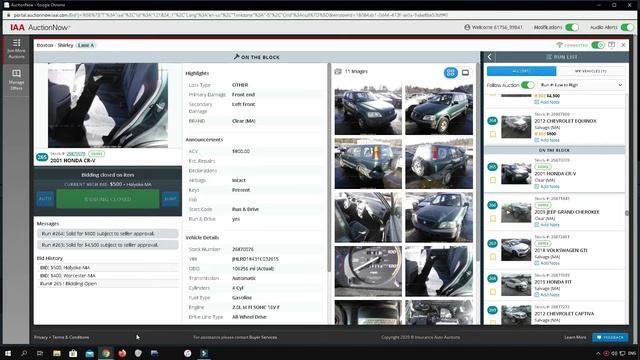Click the Run List header icon
This screenshot has height=360, width=640.
[x=549, y=57]
